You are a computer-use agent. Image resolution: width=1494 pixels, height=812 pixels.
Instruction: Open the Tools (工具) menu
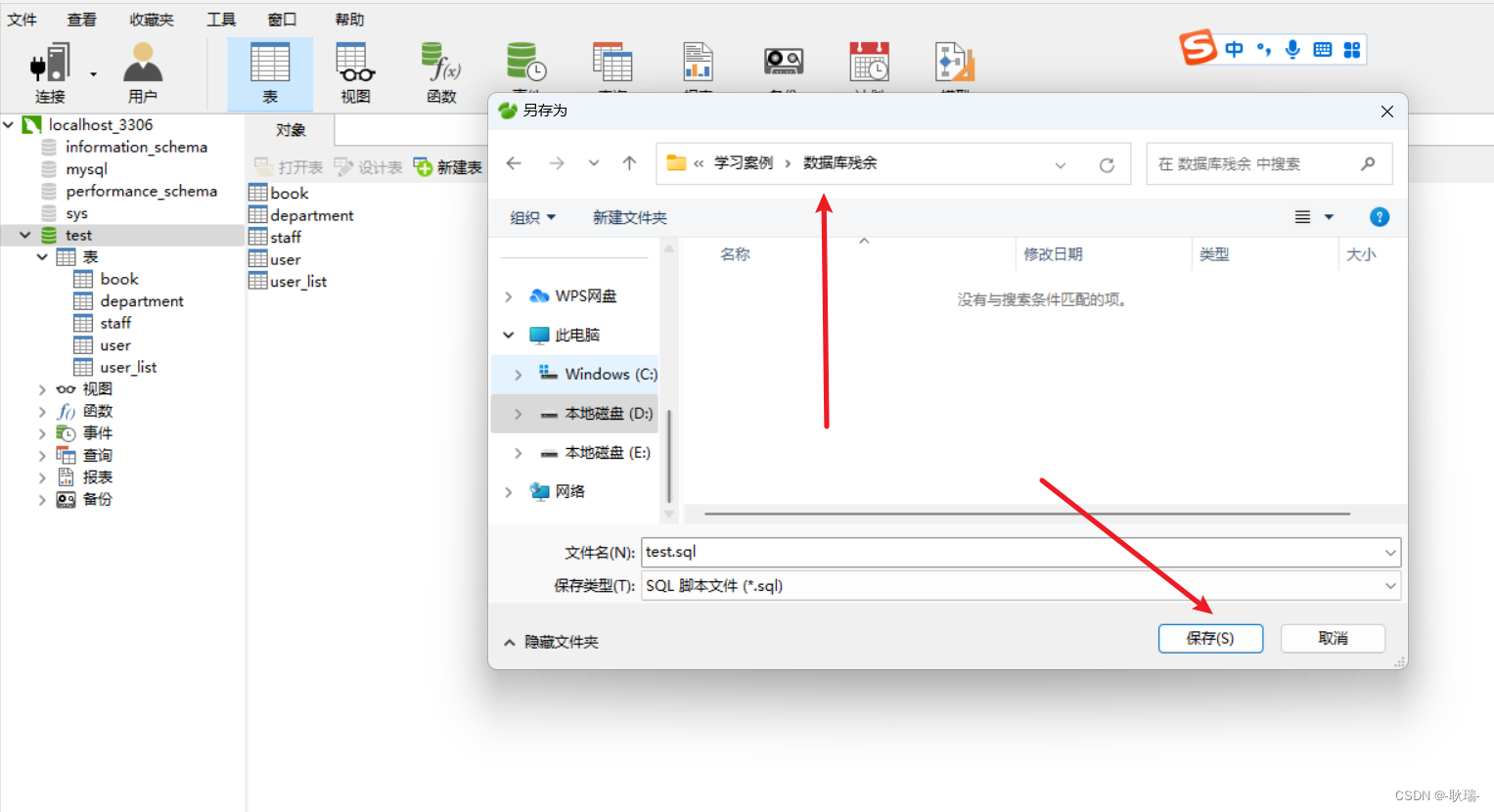point(221,20)
